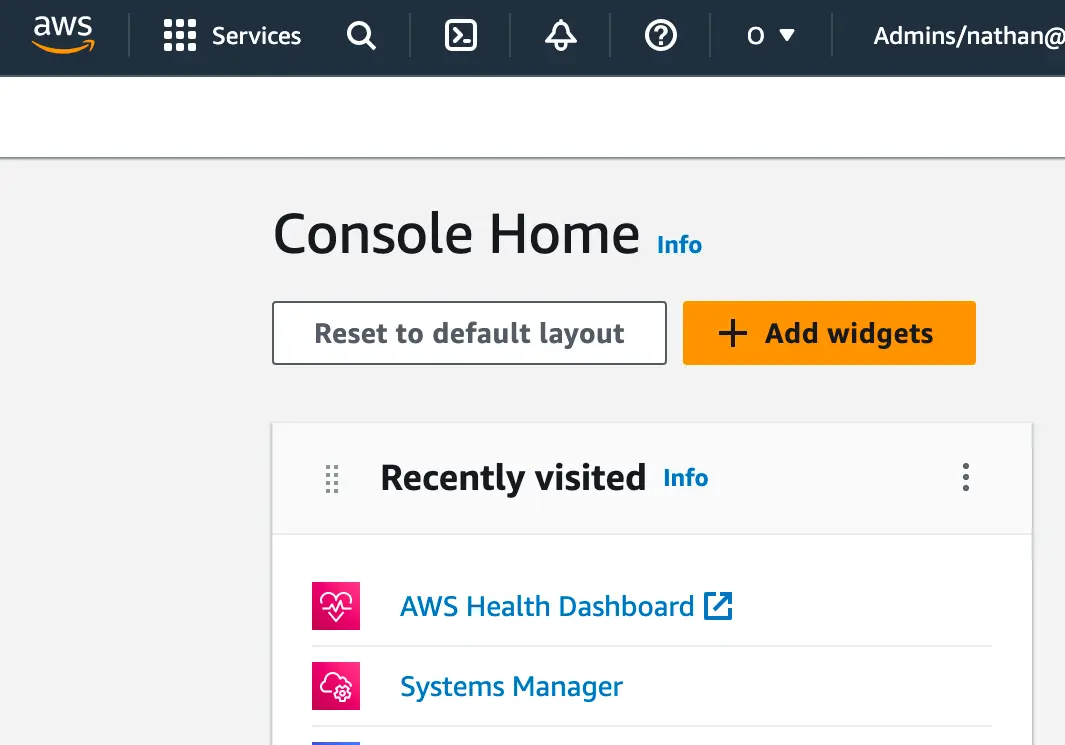Select the Services label in top bar
This screenshot has width=1065, height=745.
coord(256,37)
